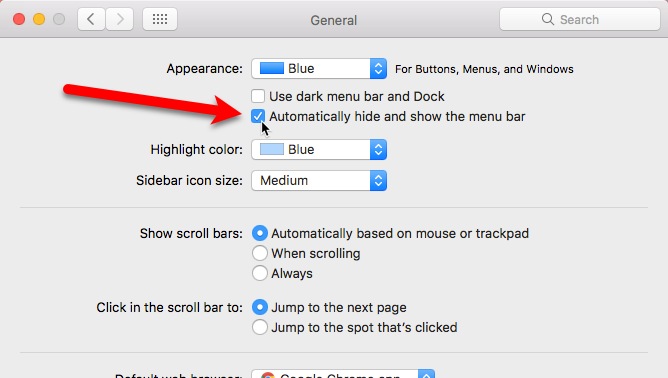Click the blue Appearance color swatch
The height and width of the screenshot is (378, 668).
[x=271, y=68]
